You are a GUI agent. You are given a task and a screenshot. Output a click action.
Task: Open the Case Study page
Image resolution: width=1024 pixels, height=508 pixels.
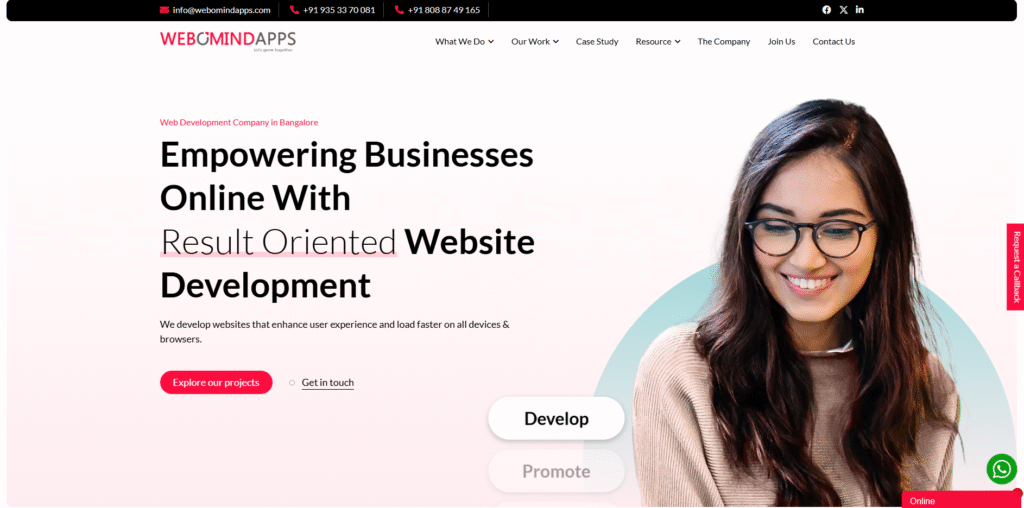click(x=597, y=41)
